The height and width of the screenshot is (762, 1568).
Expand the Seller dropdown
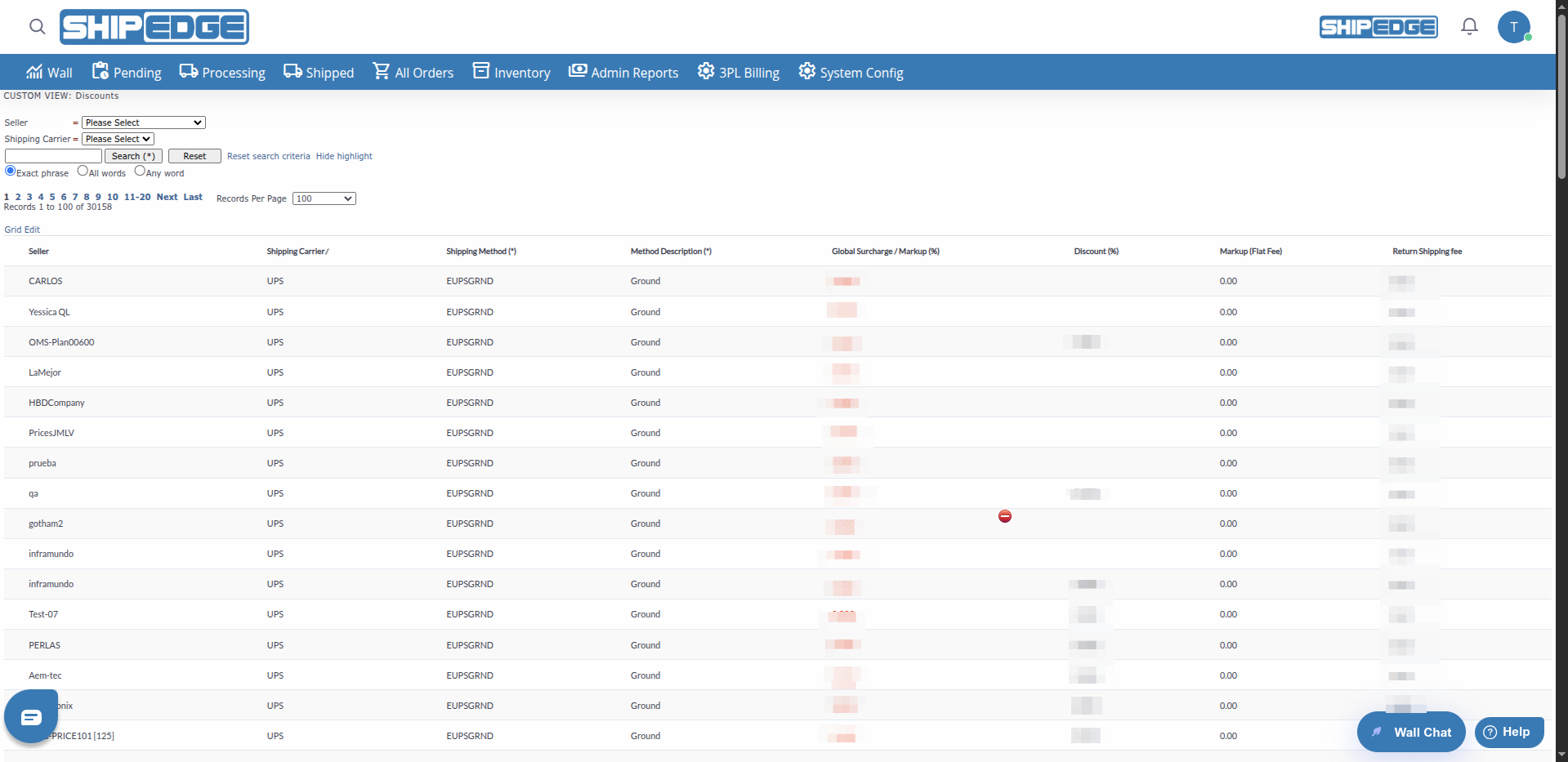143,123
